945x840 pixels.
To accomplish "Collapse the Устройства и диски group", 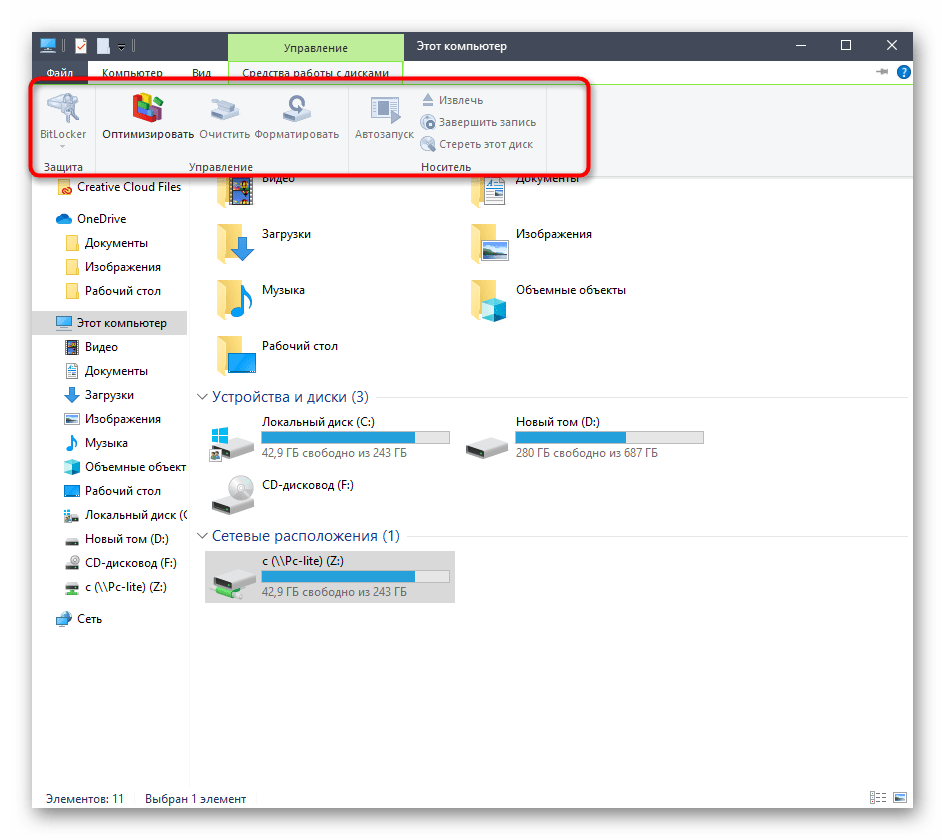I will pyautogui.click(x=204, y=397).
